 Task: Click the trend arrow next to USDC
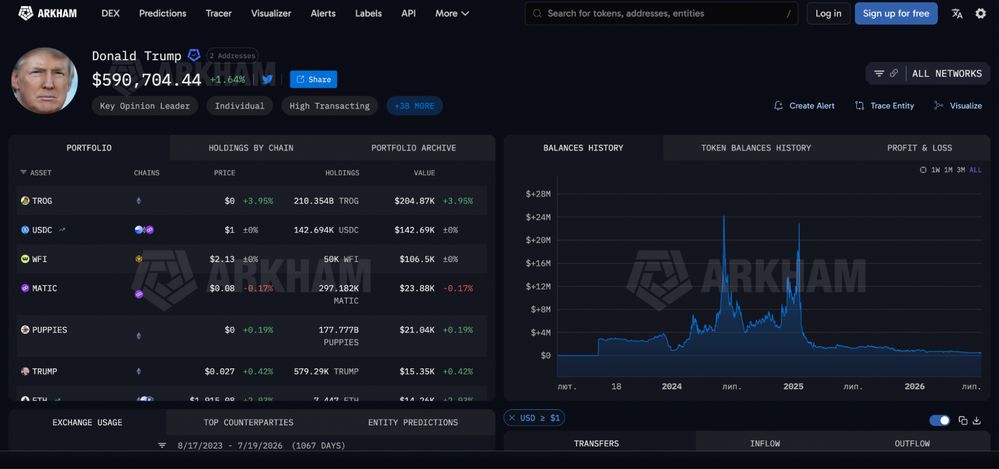62,230
